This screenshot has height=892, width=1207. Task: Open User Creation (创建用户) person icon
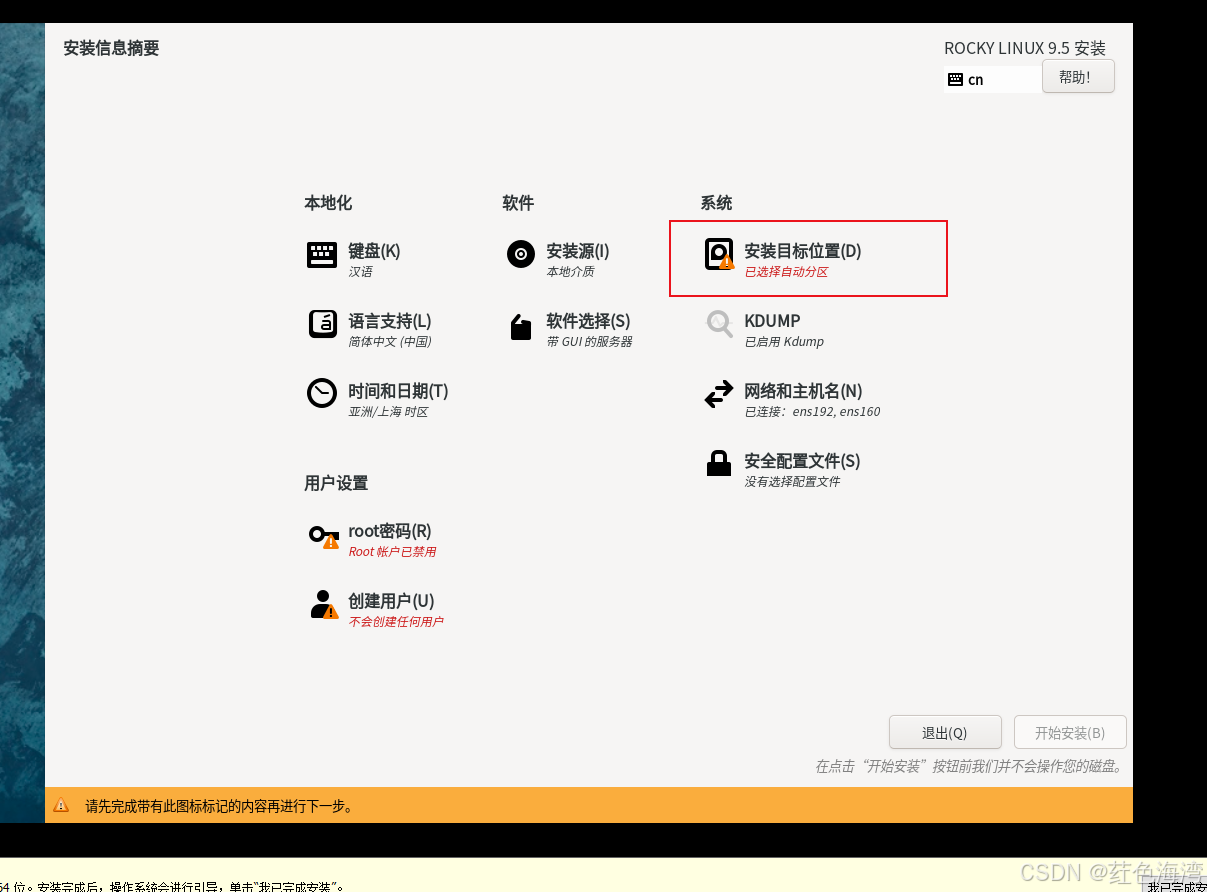tap(323, 604)
